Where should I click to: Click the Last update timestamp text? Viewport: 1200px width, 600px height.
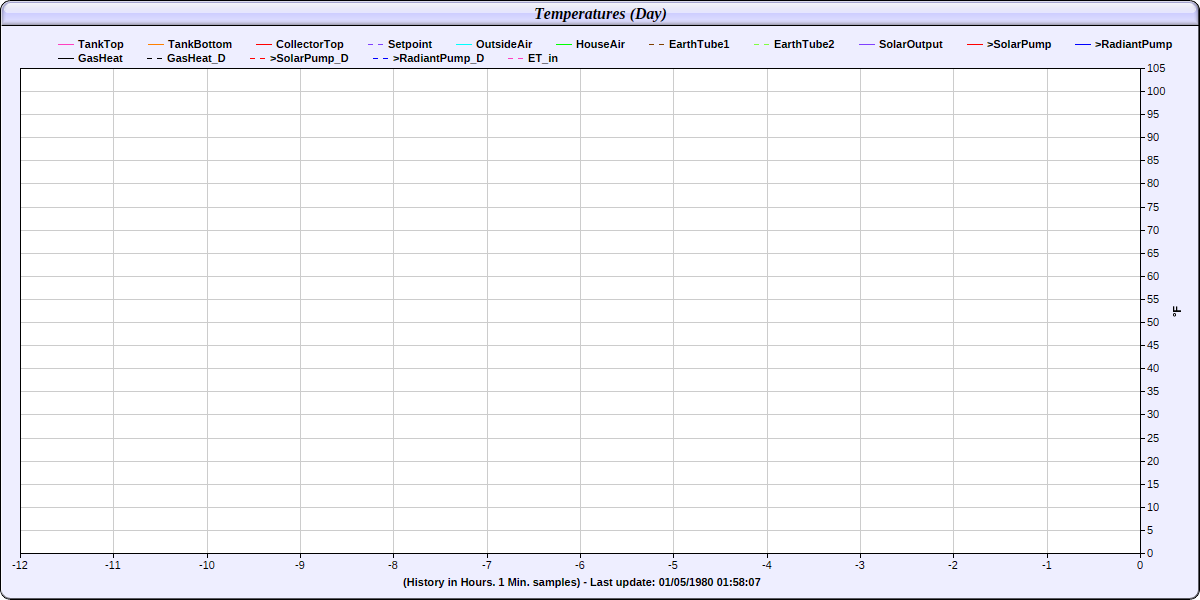point(674,581)
